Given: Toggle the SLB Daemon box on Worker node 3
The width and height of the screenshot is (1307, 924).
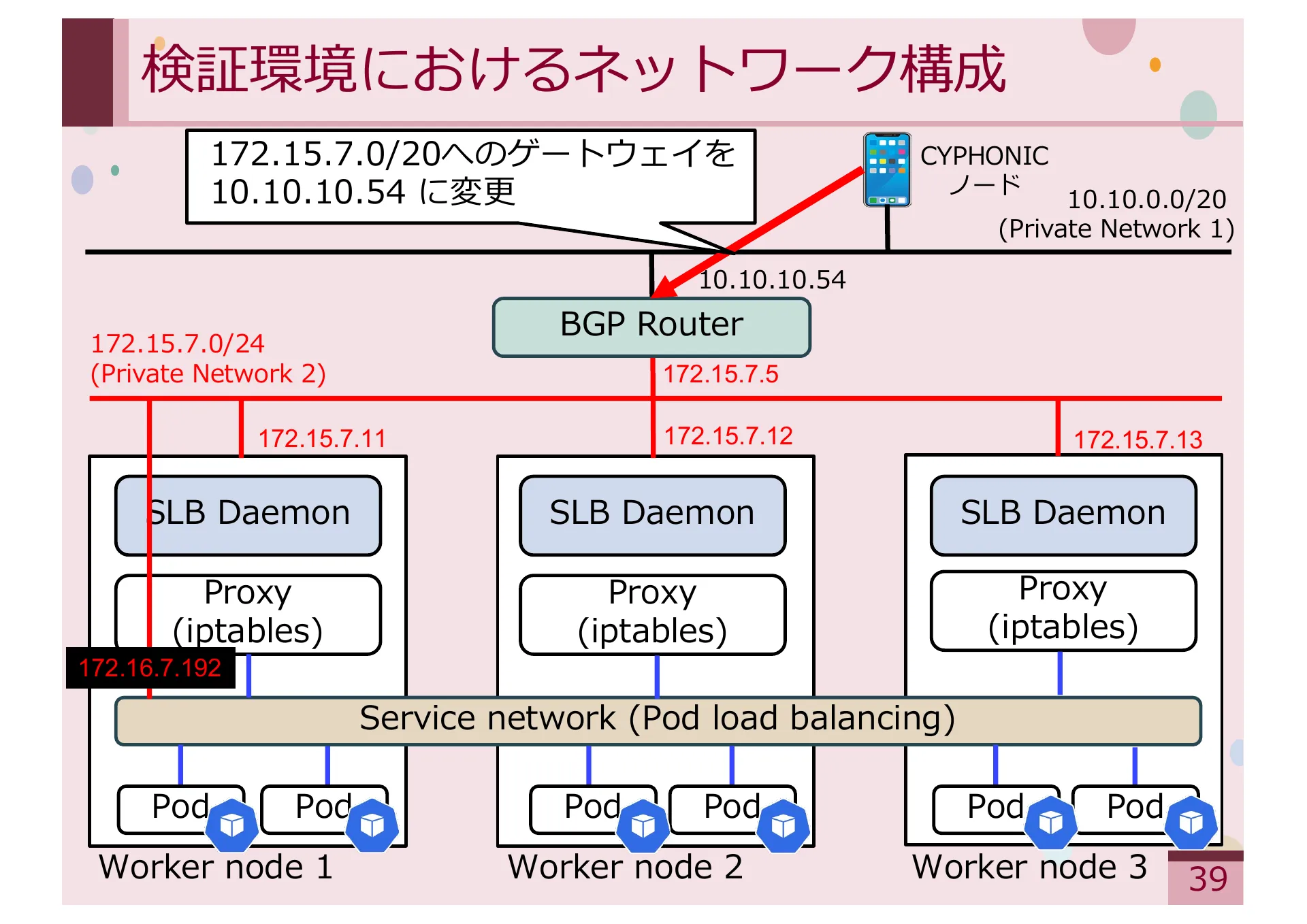Looking at the screenshot, I should pos(1062,514).
